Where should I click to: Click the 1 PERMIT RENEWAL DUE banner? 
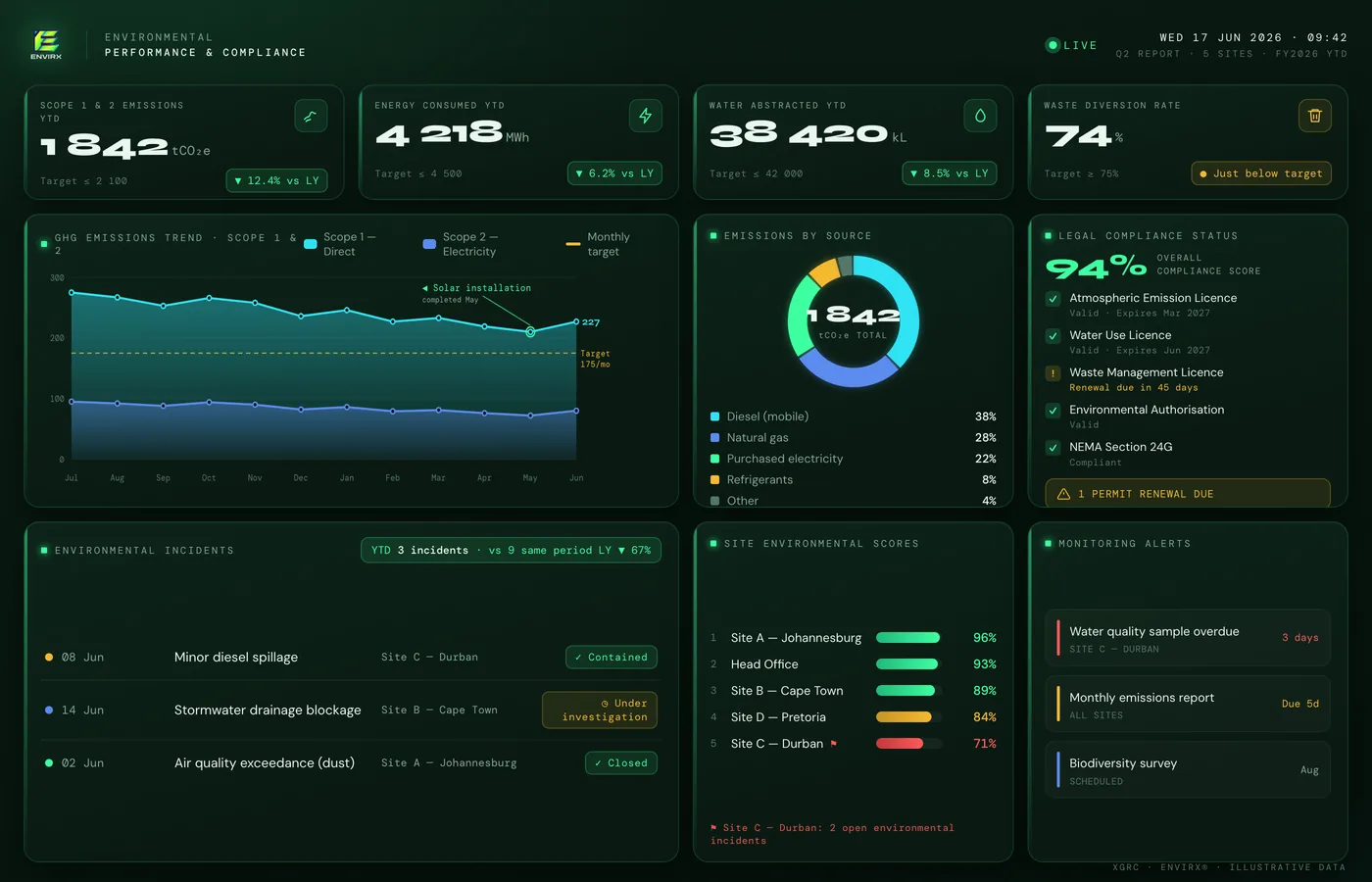pos(1188,494)
